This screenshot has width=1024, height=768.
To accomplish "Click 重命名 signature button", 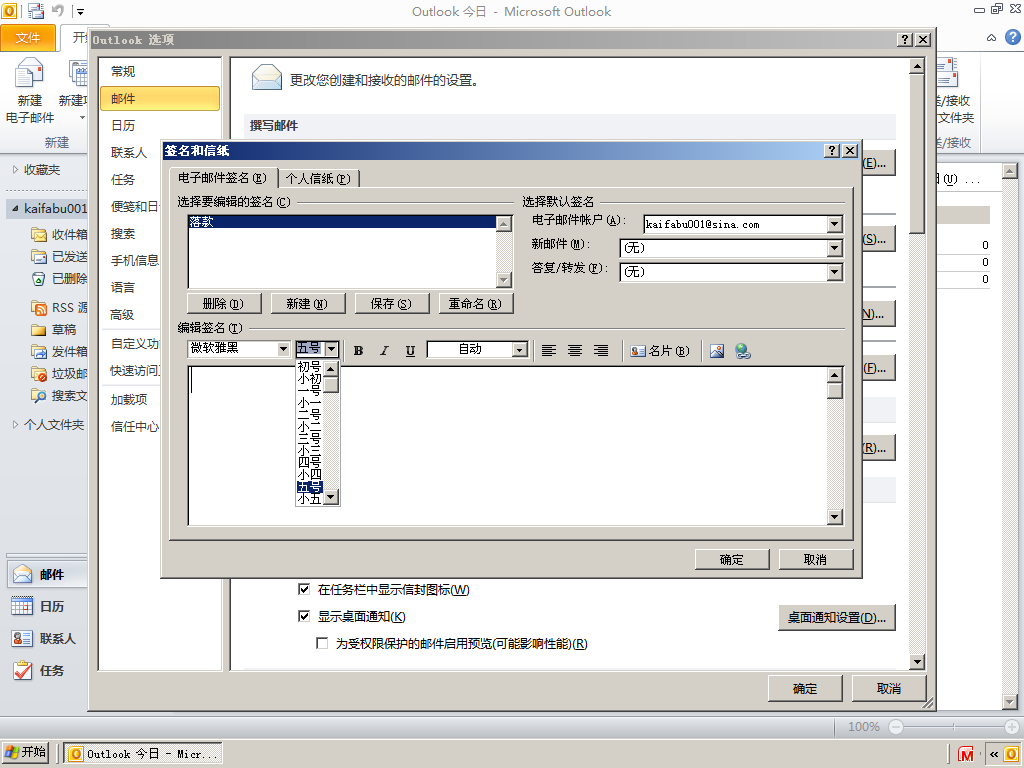I will [475, 304].
